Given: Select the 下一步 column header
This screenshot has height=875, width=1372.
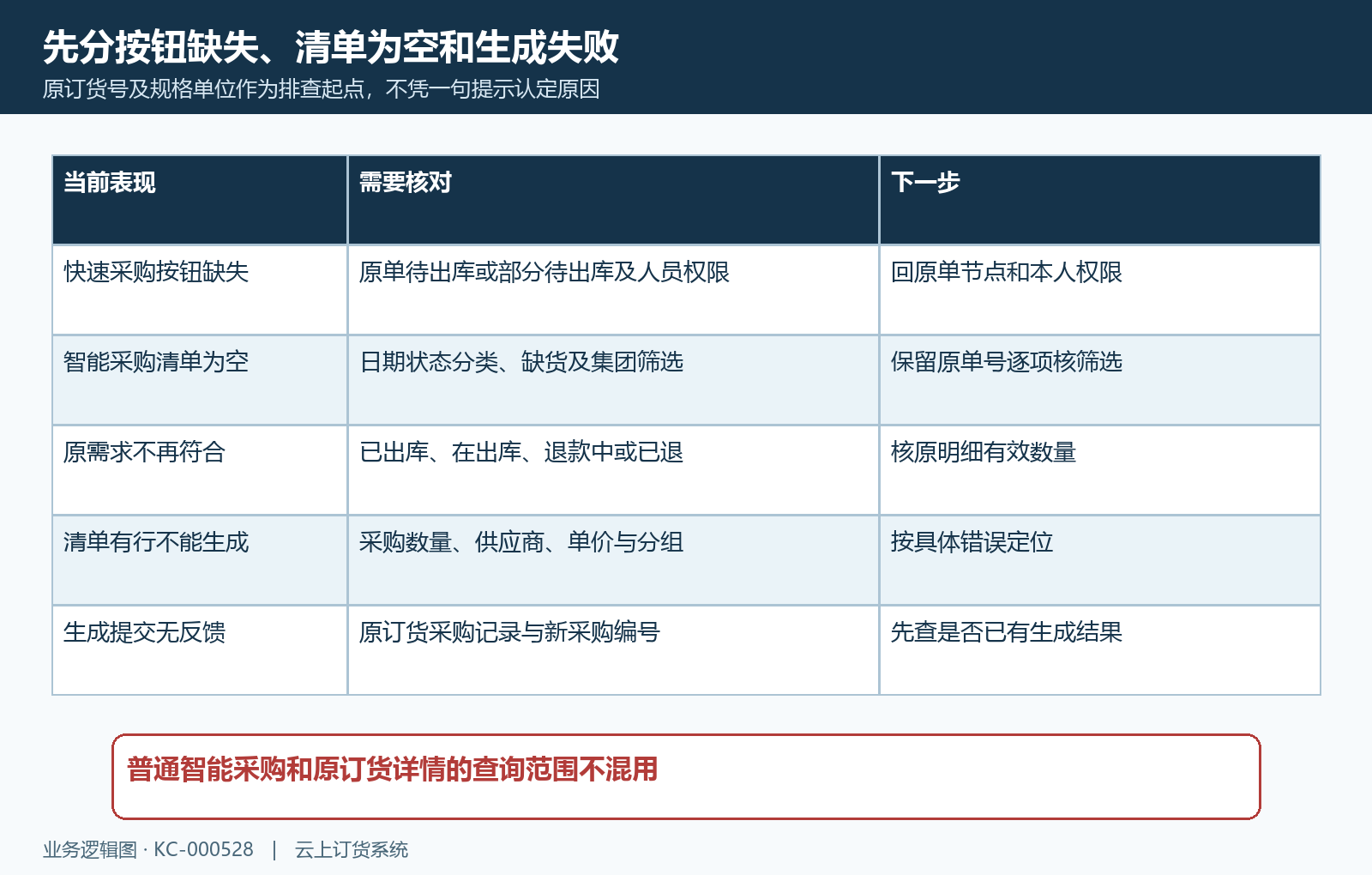Looking at the screenshot, I should pyautogui.click(x=1100, y=200).
